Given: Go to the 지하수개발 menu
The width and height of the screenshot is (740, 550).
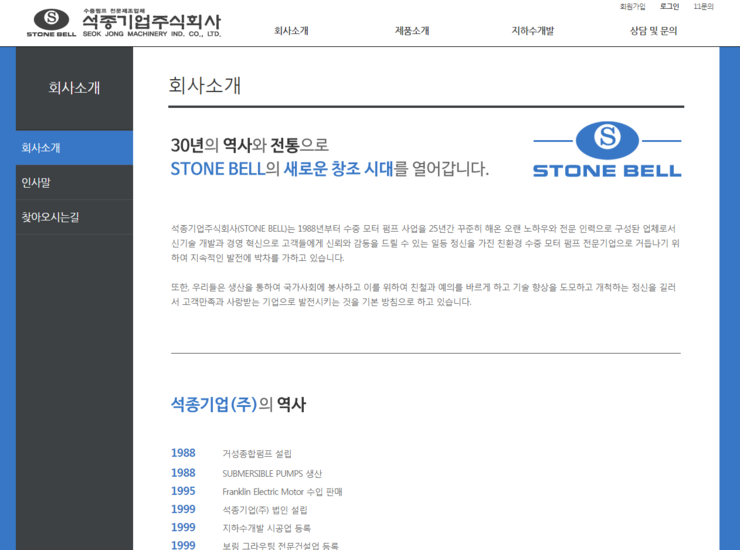Looking at the screenshot, I should [532, 31].
